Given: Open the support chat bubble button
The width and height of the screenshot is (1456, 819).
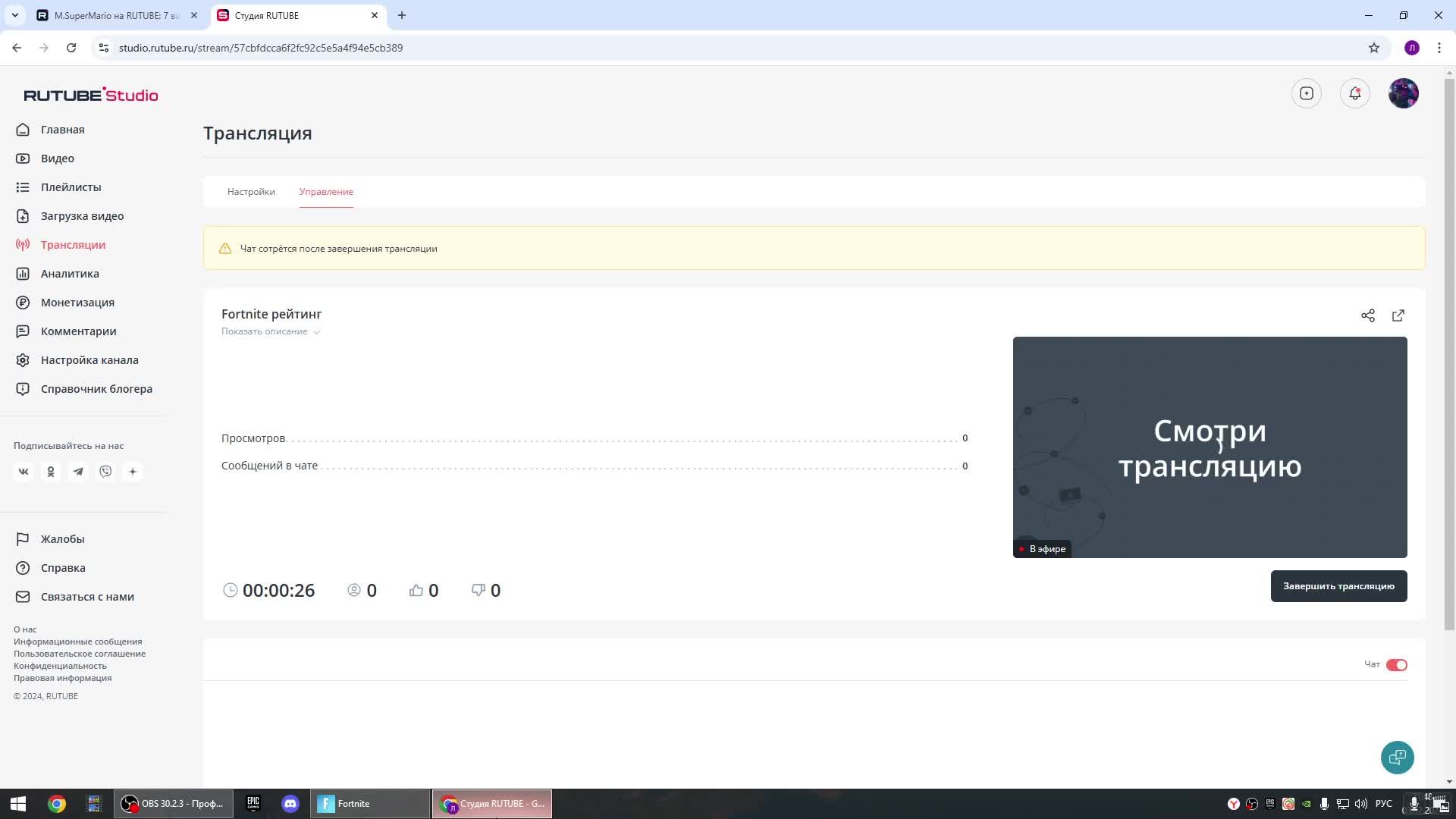Looking at the screenshot, I should (1397, 757).
